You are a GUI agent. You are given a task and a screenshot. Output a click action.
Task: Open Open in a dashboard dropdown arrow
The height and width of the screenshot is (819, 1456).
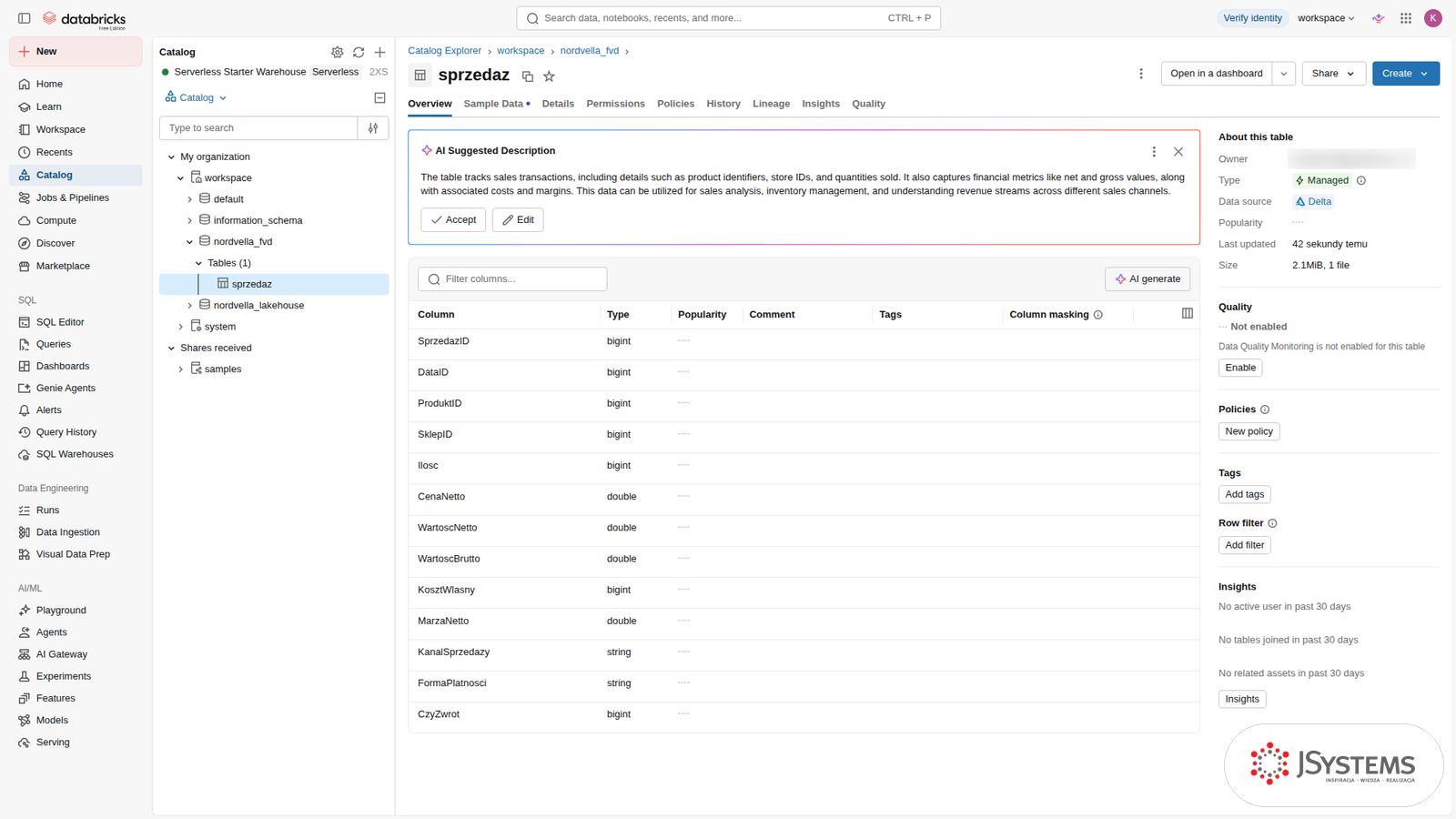[1284, 74]
